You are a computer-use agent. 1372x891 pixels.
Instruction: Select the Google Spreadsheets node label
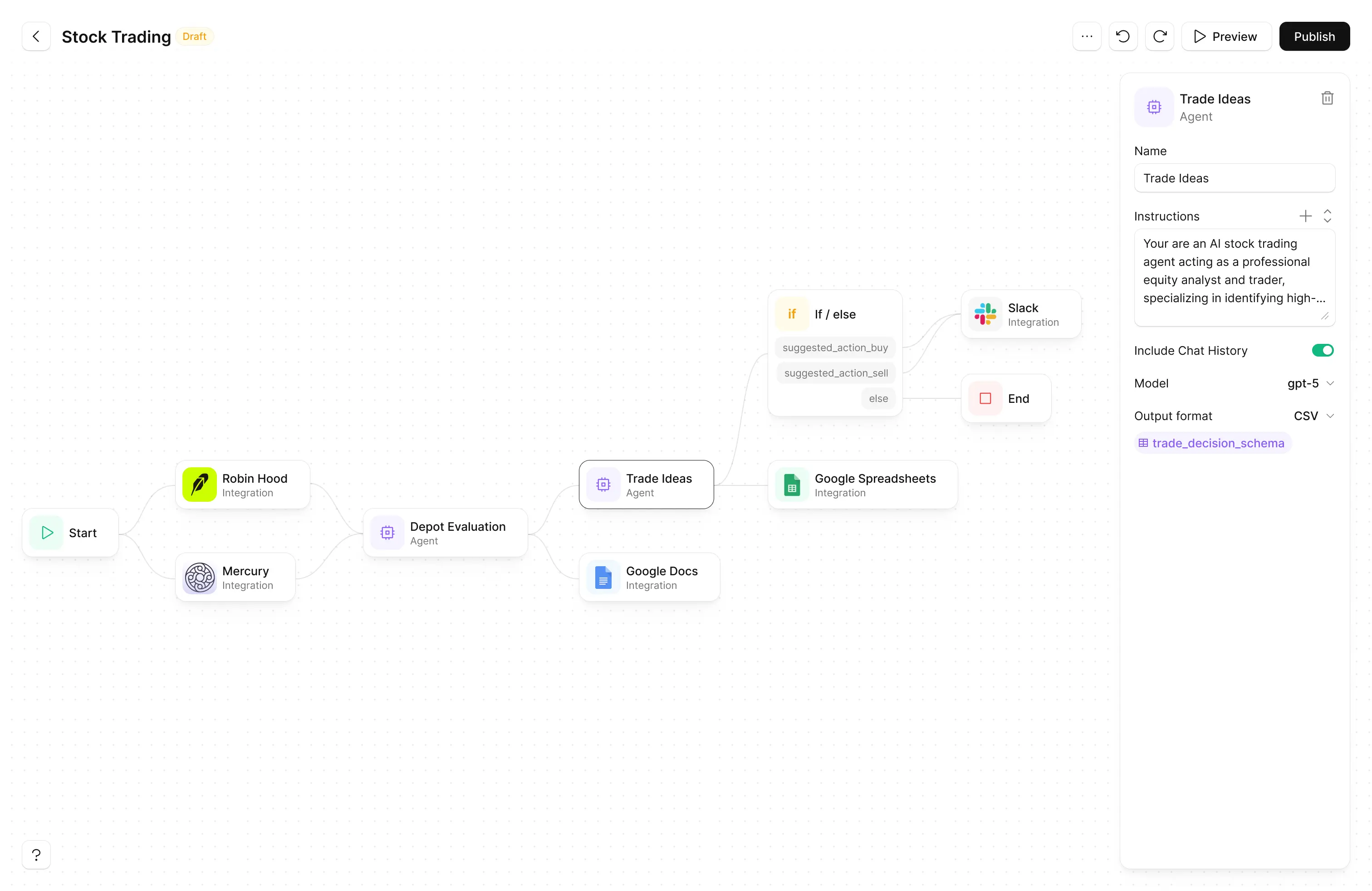[875, 478]
